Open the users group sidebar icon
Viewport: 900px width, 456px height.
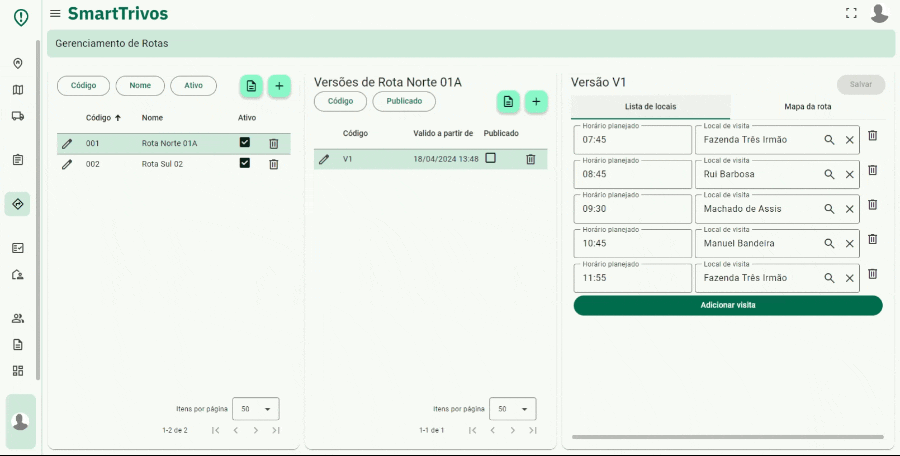coord(18,318)
